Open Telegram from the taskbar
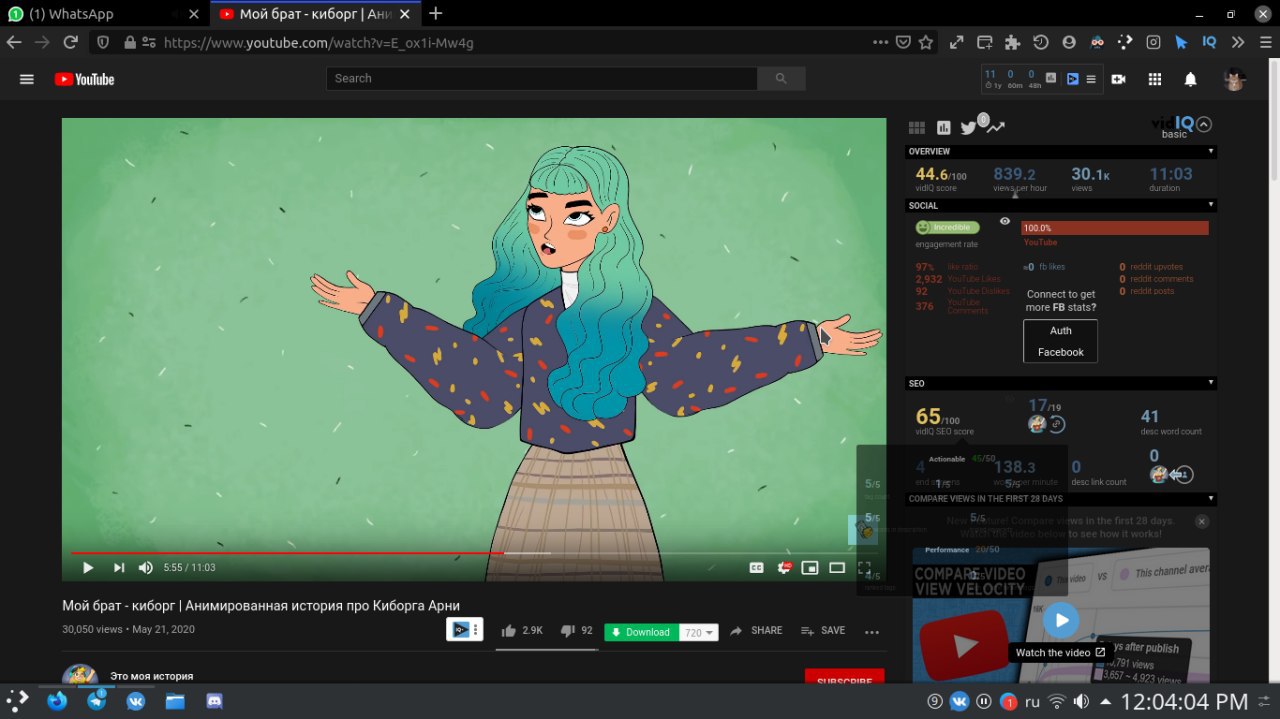The height and width of the screenshot is (719, 1280). pos(97,701)
